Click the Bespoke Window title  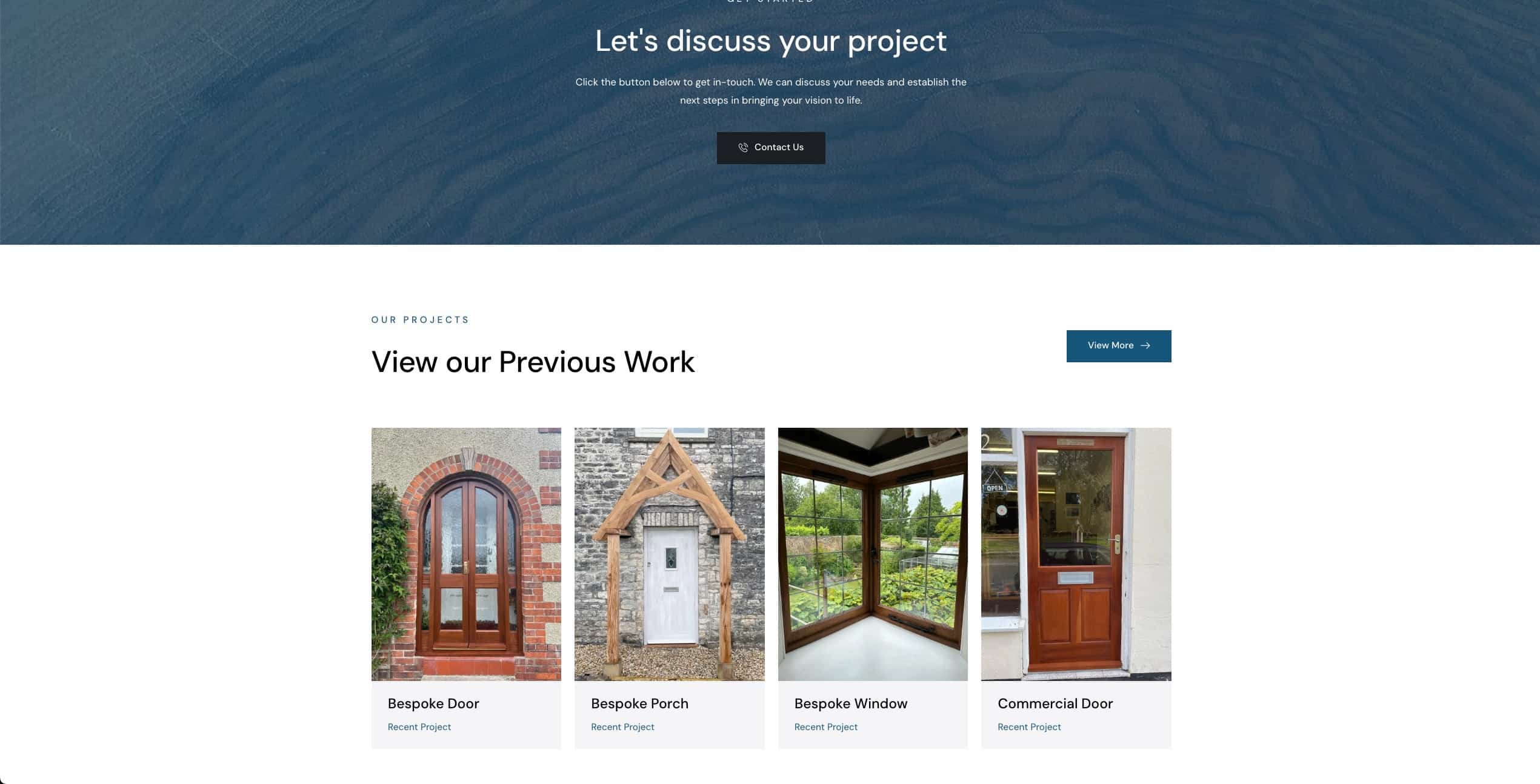(851, 703)
